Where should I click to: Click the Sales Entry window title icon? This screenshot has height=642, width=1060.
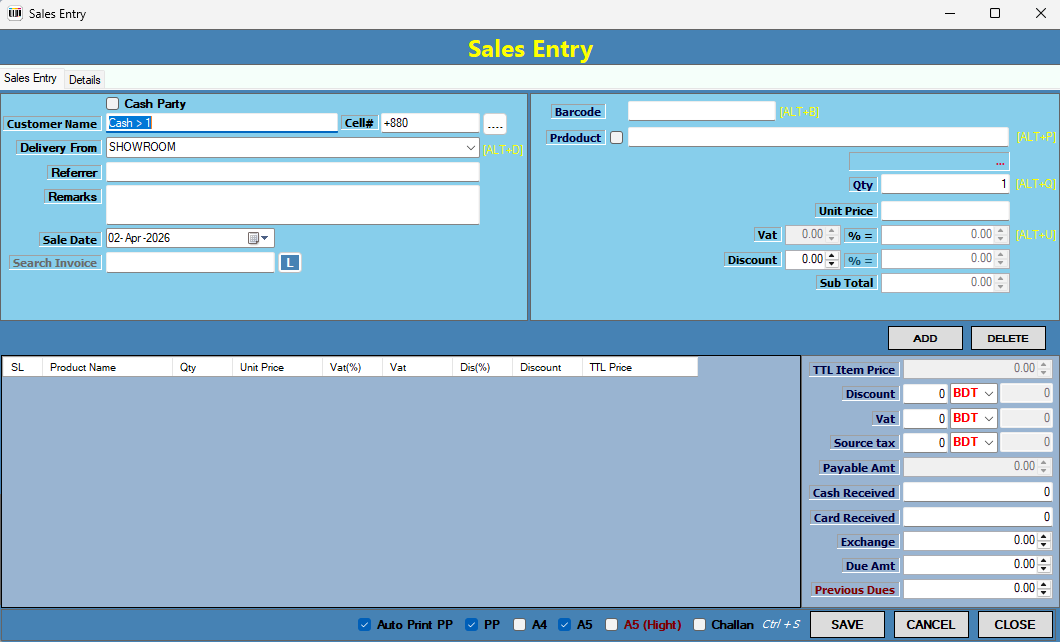pos(15,13)
